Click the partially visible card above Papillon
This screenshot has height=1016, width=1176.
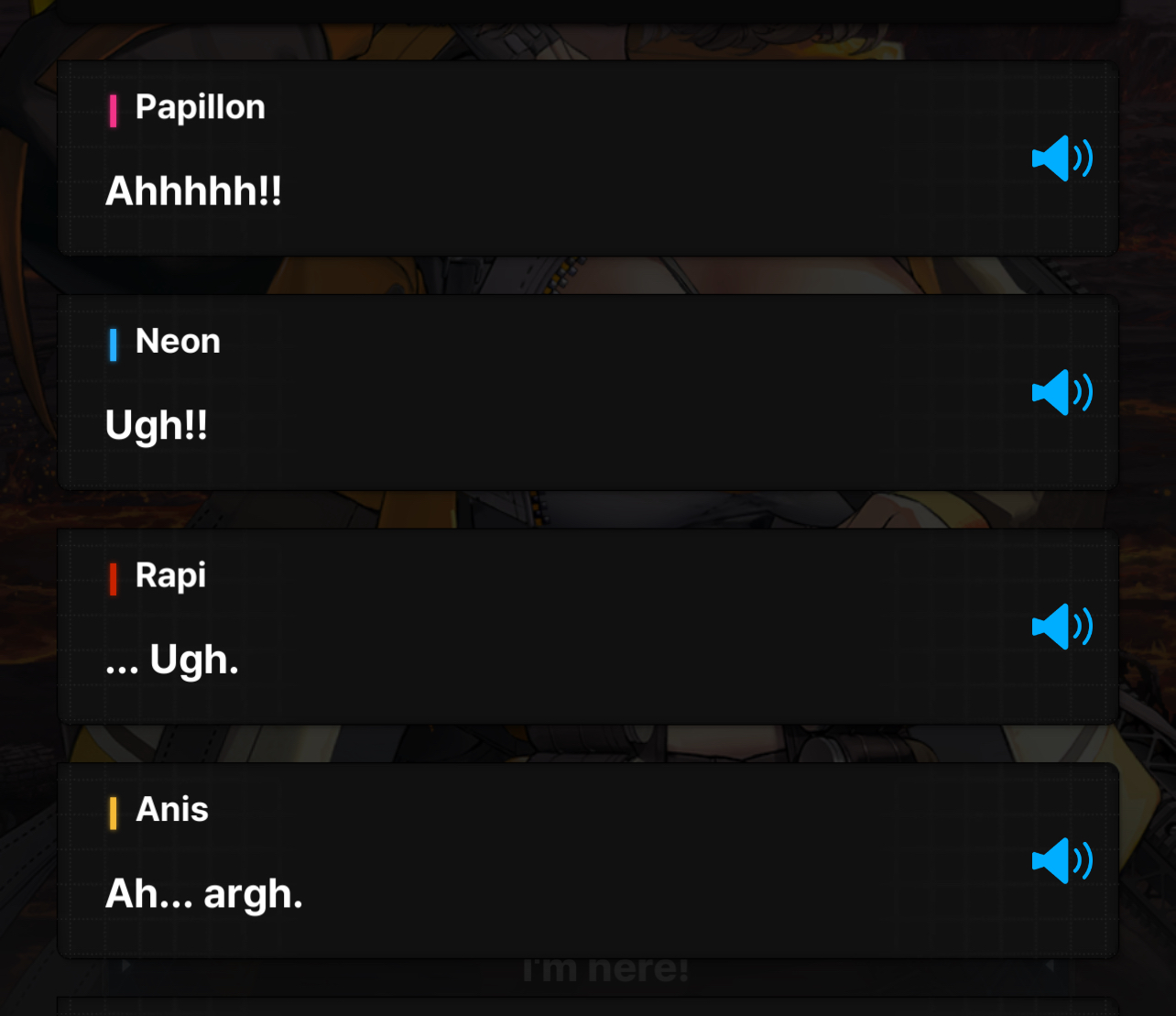[588, 10]
